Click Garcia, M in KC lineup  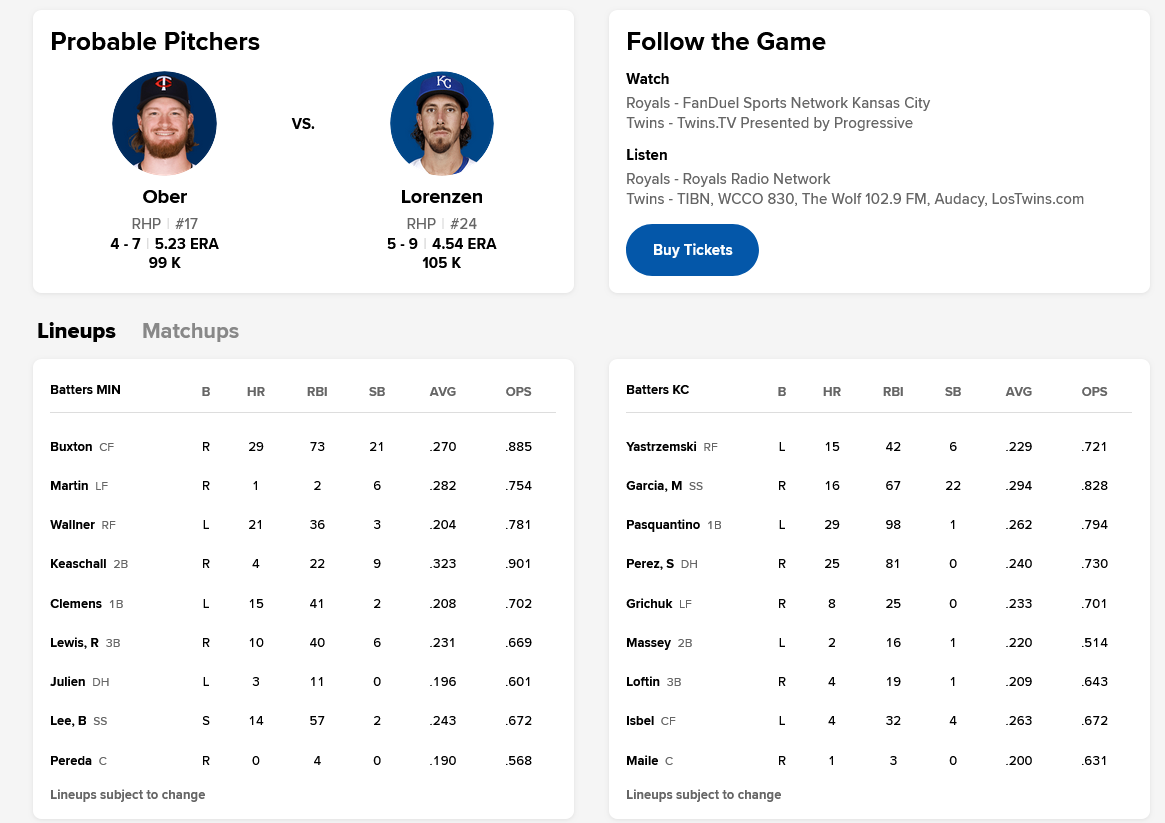click(x=654, y=486)
